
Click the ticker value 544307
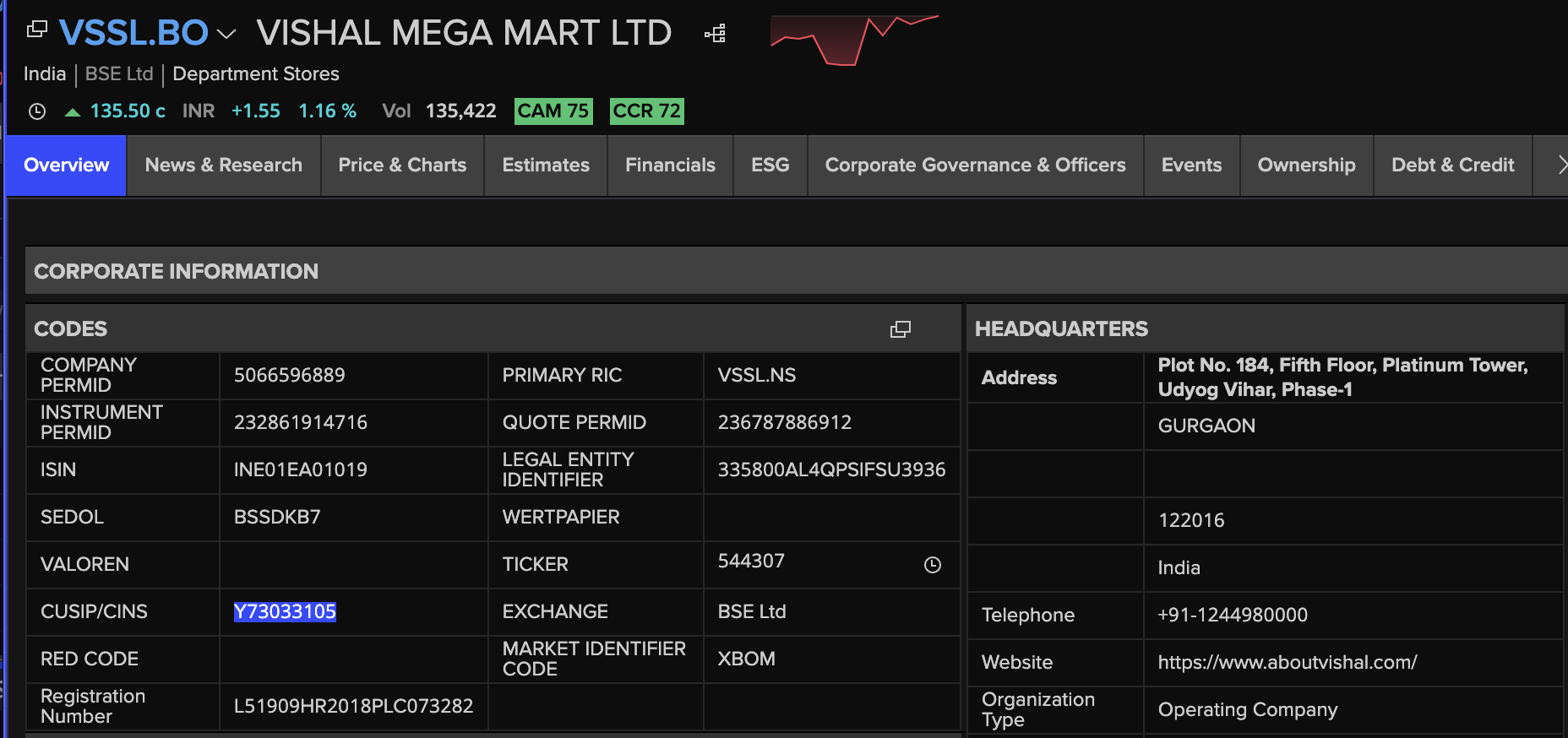(751, 562)
